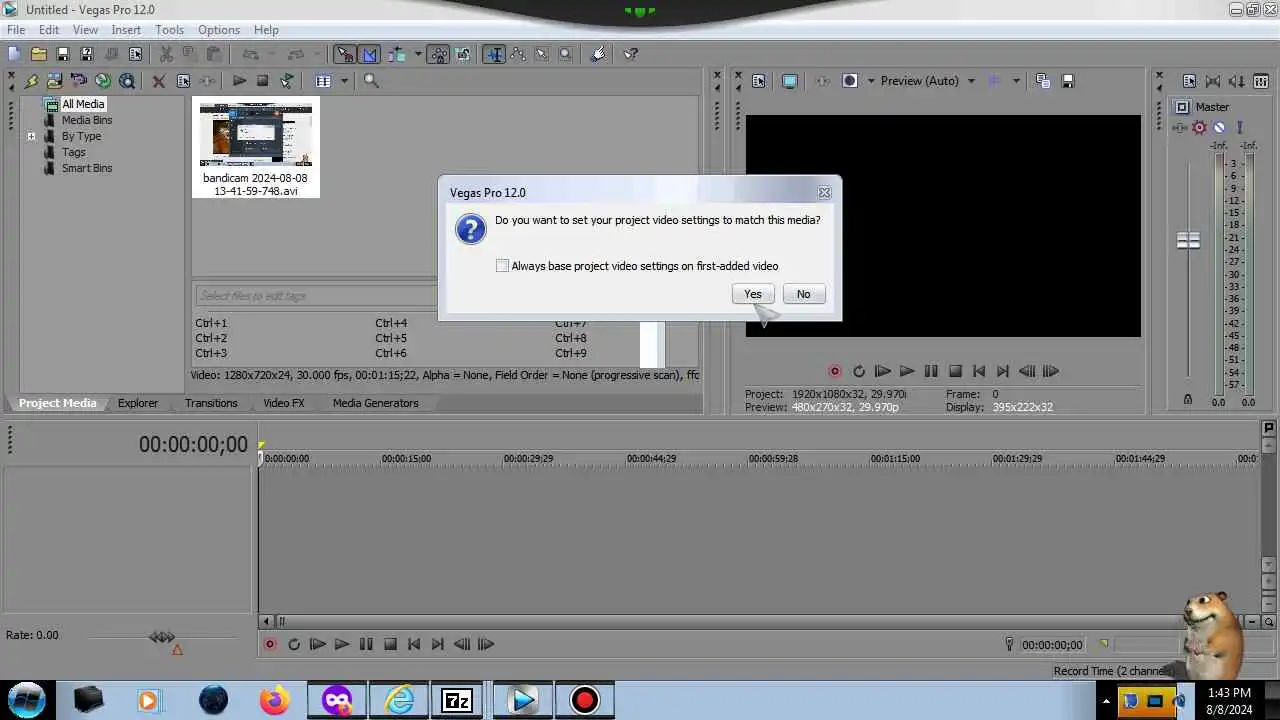1280x720 pixels.
Task: Click the Search magnifier in Project Media
Action: pyautogui.click(x=371, y=81)
